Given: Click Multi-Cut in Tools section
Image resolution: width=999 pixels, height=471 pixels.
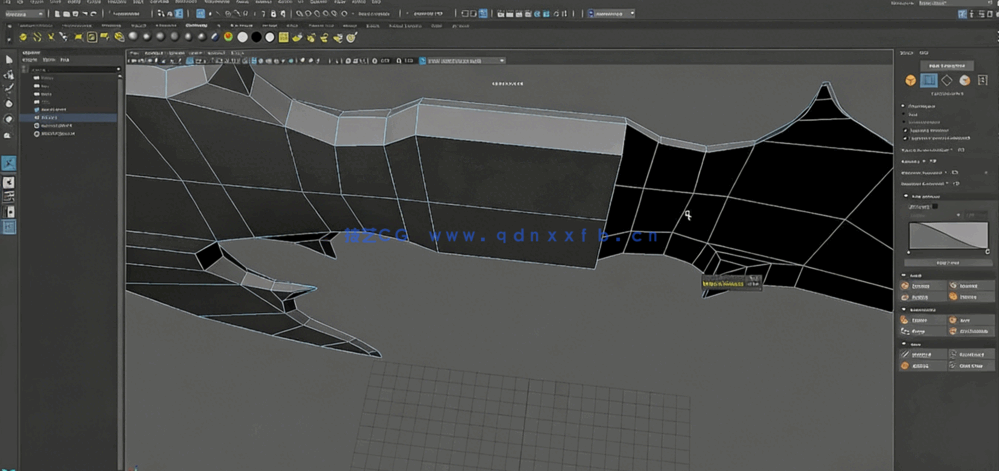Looking at the screenshot, I should pyautogui.click(x=924, y=354).
